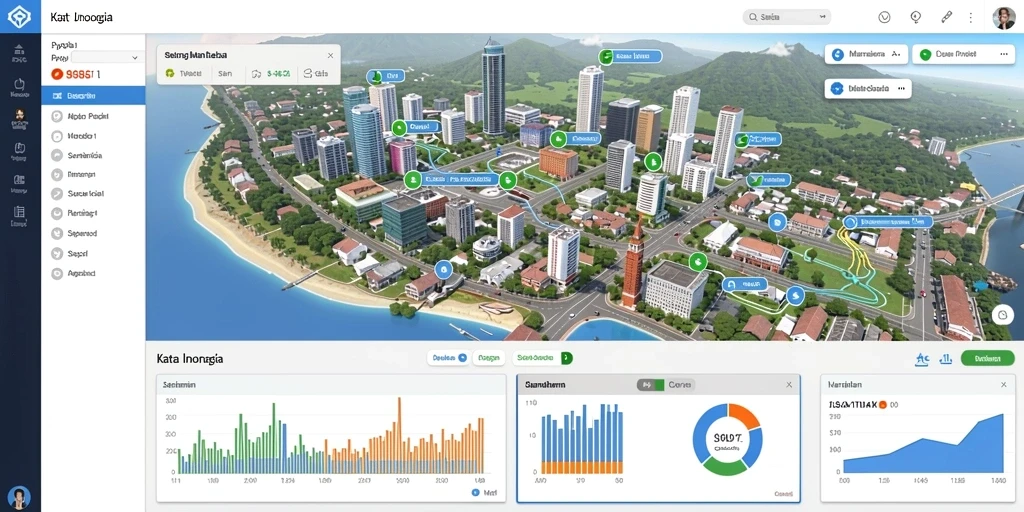1024x512 pixels.
Task: Click the Deoles pill button above the charts
Action: 449,358
